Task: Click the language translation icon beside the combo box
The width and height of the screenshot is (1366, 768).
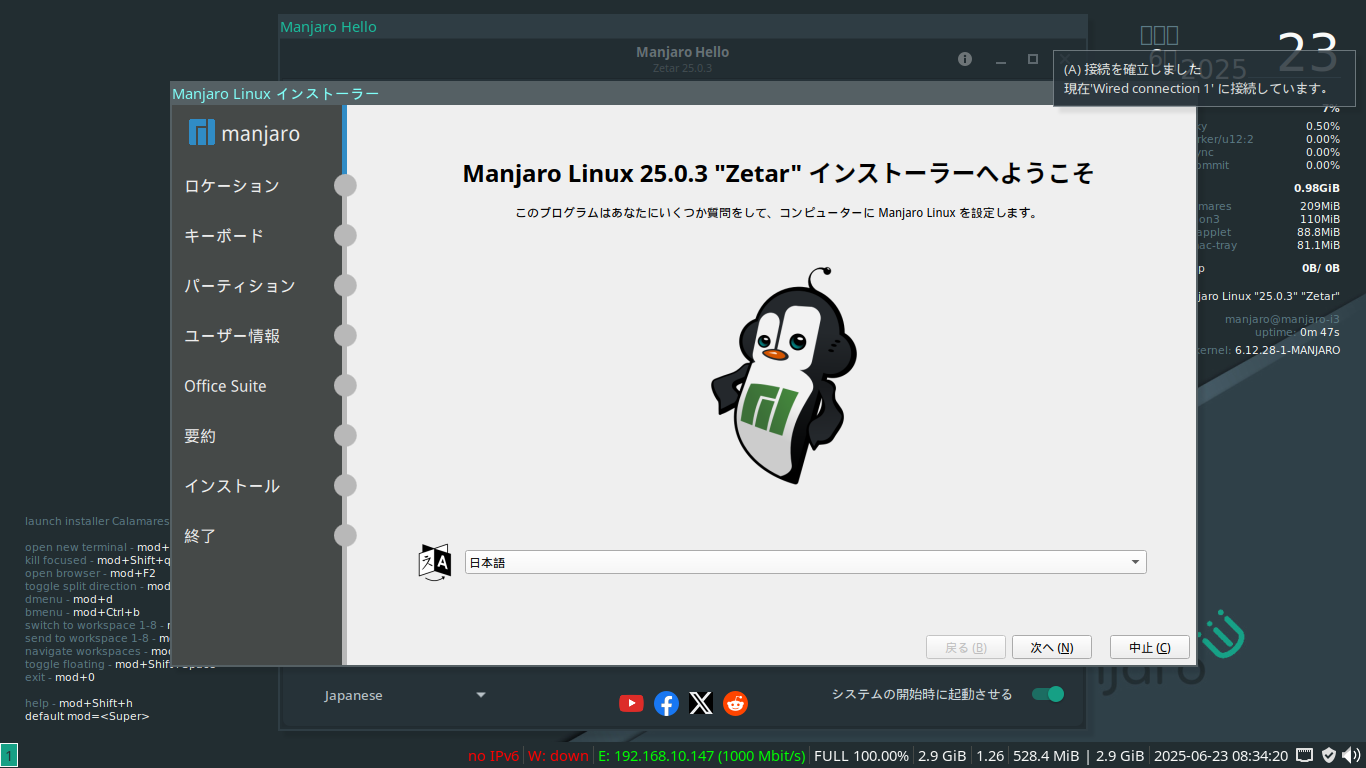Action: pyautogui.click(x=435, y=562)
